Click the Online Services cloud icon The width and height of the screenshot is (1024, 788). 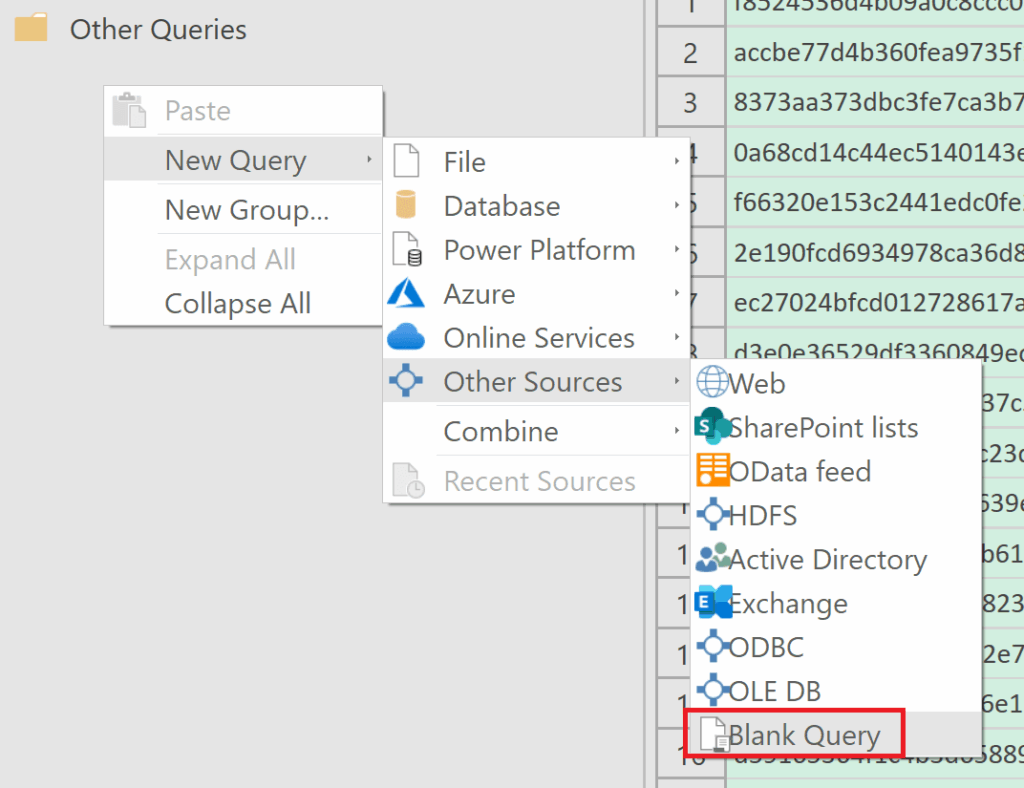(406, 338)
